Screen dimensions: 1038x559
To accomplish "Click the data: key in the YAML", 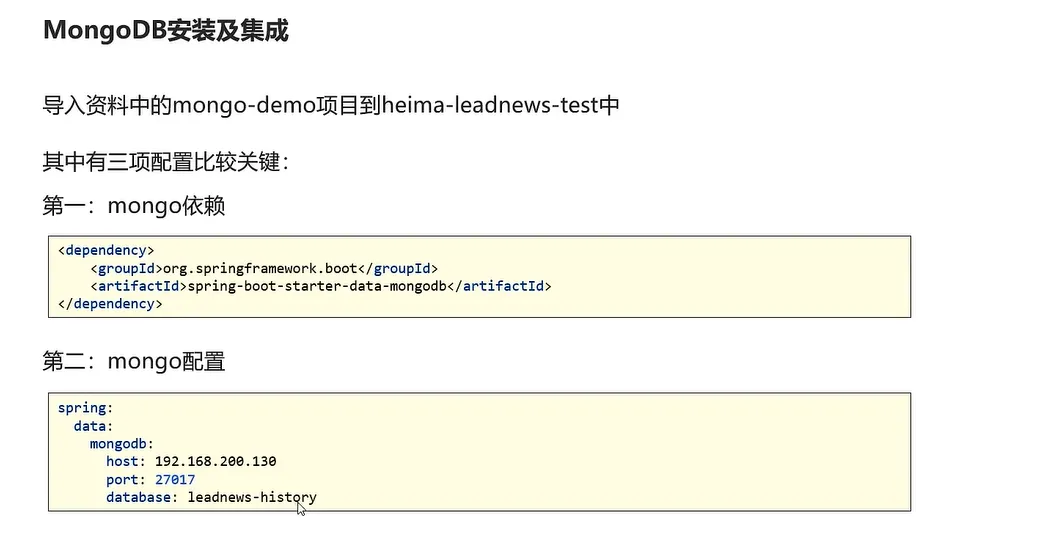I will 93,426.
